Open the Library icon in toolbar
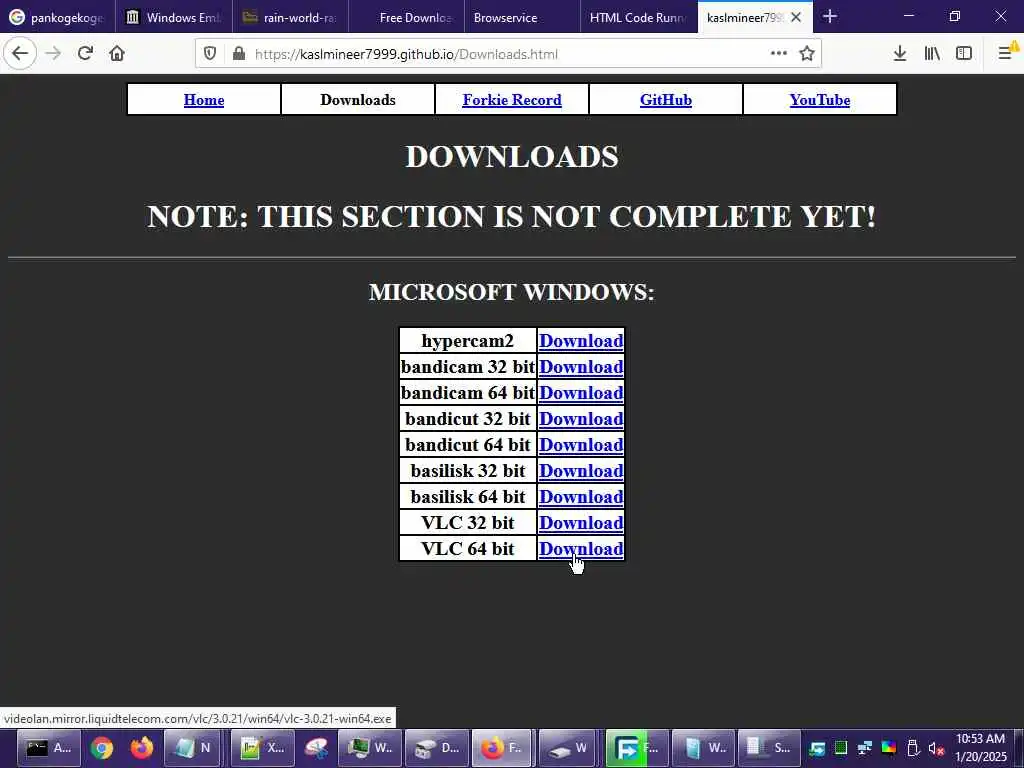Viewport: 1024px width, 768px height. tap(932, 54)
